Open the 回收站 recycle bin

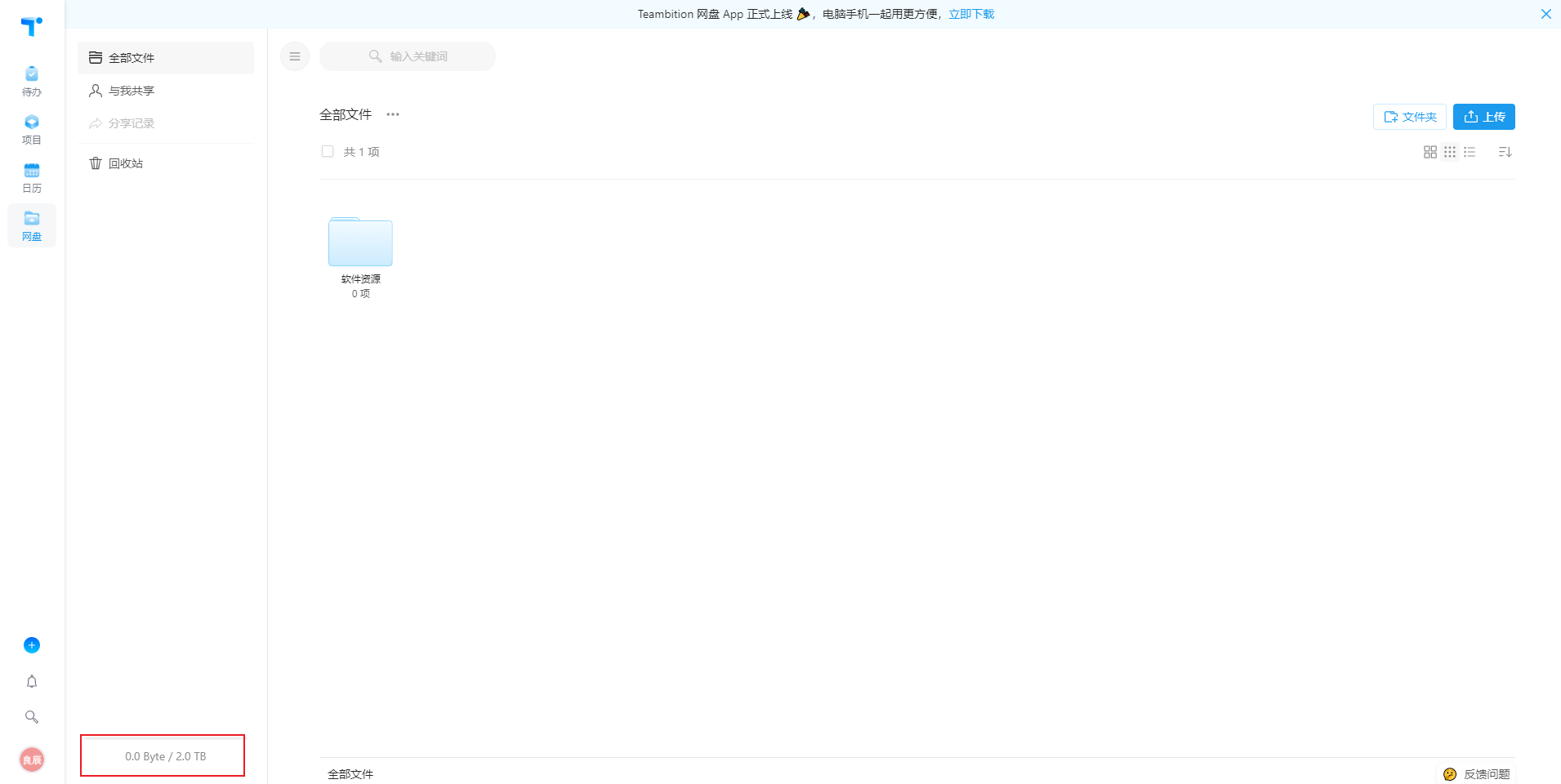[166, 163]
